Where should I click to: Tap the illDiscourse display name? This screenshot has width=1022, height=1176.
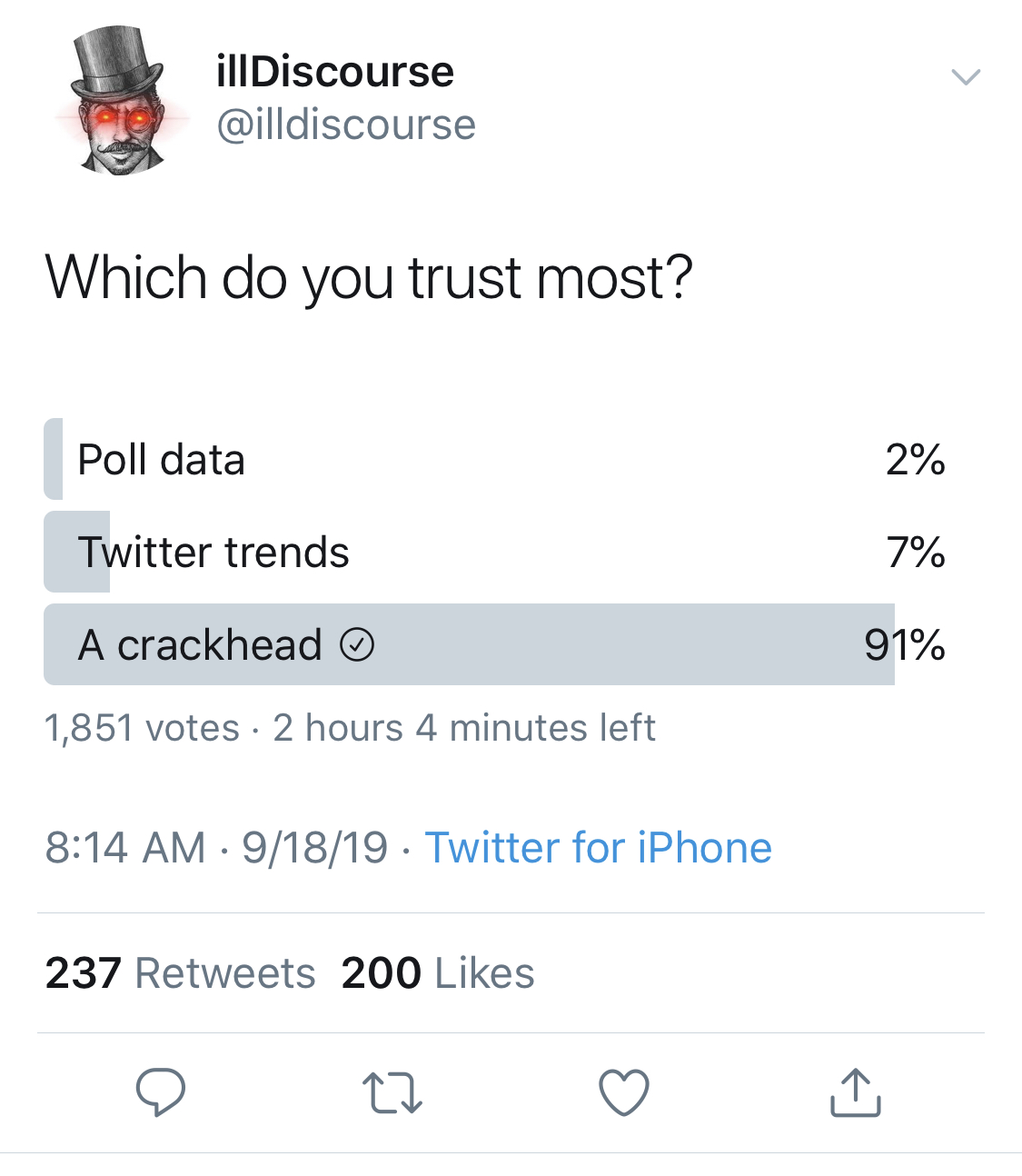click(335, 72)
